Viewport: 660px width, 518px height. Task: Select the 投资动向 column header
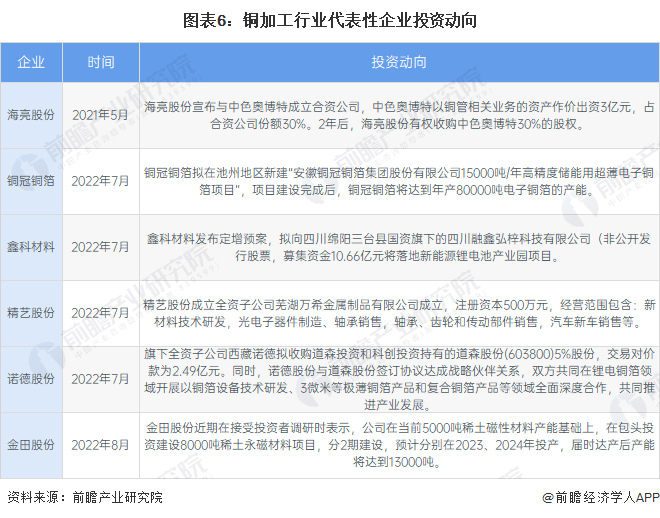coord(399,62)
